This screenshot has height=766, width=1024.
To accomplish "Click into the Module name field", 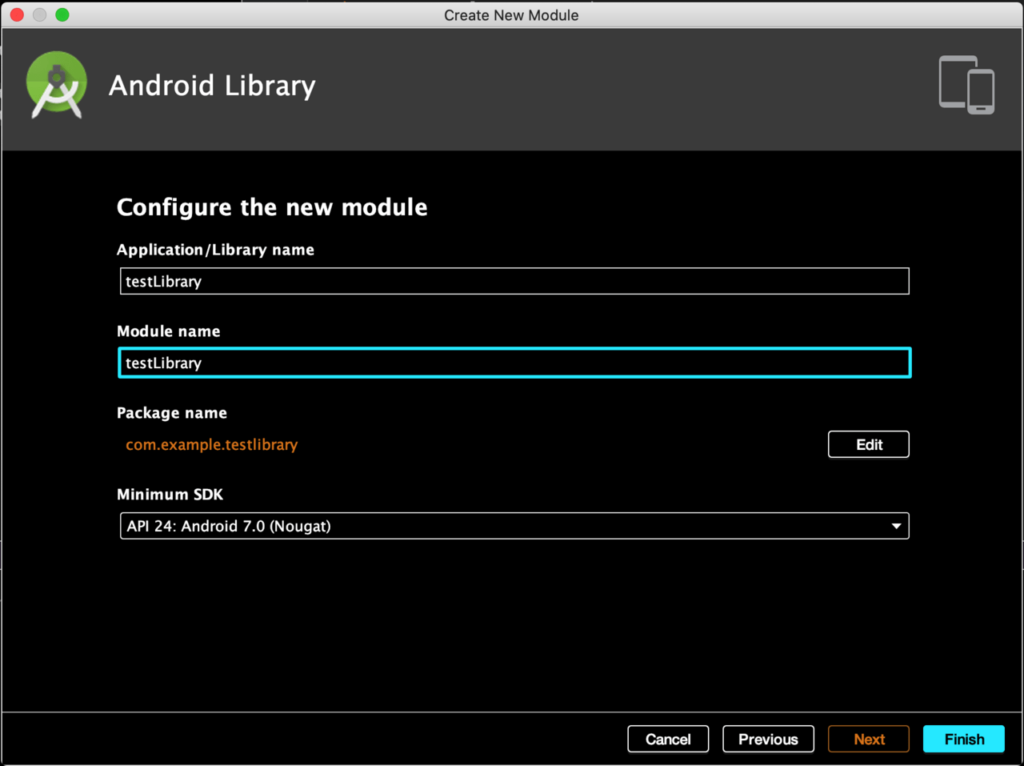I will coord(515,362).
